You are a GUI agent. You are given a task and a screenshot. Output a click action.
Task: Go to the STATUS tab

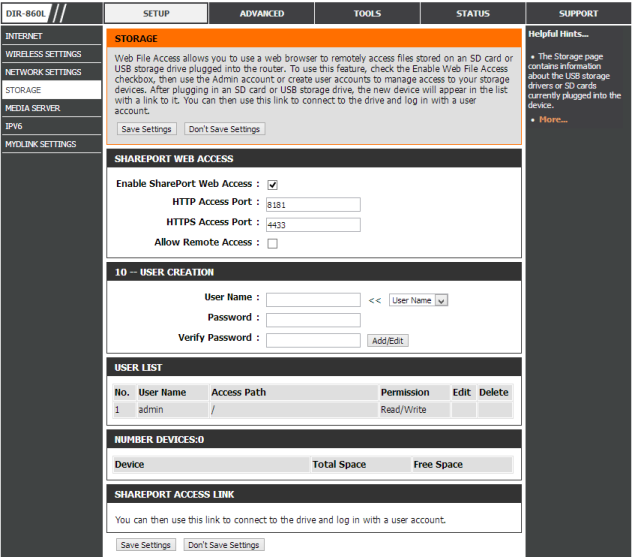473,13
